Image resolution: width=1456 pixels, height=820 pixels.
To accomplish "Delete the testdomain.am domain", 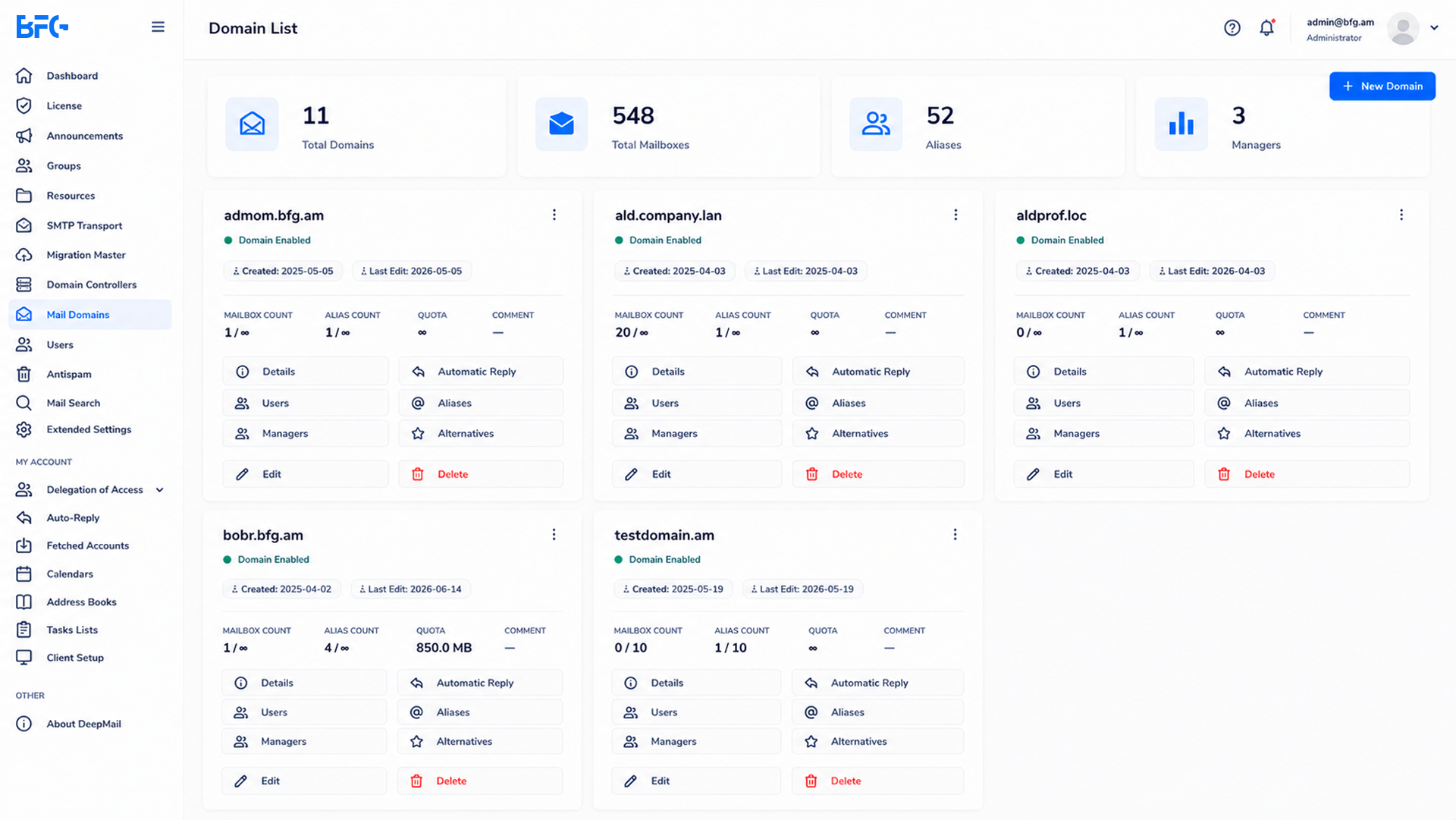I will point(877,781).
